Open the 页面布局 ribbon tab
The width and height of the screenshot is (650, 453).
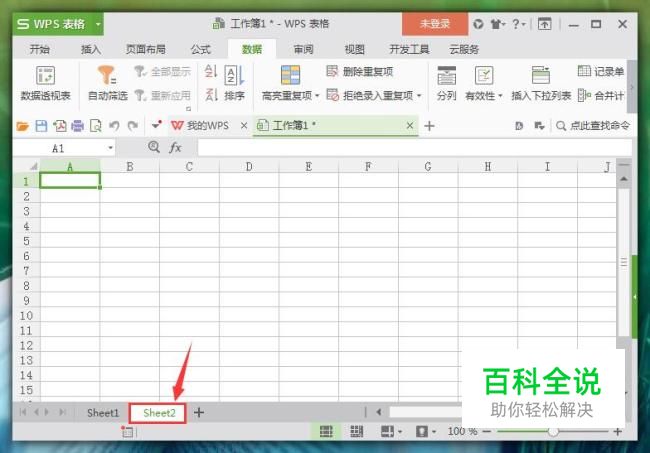tap(146, 49)
